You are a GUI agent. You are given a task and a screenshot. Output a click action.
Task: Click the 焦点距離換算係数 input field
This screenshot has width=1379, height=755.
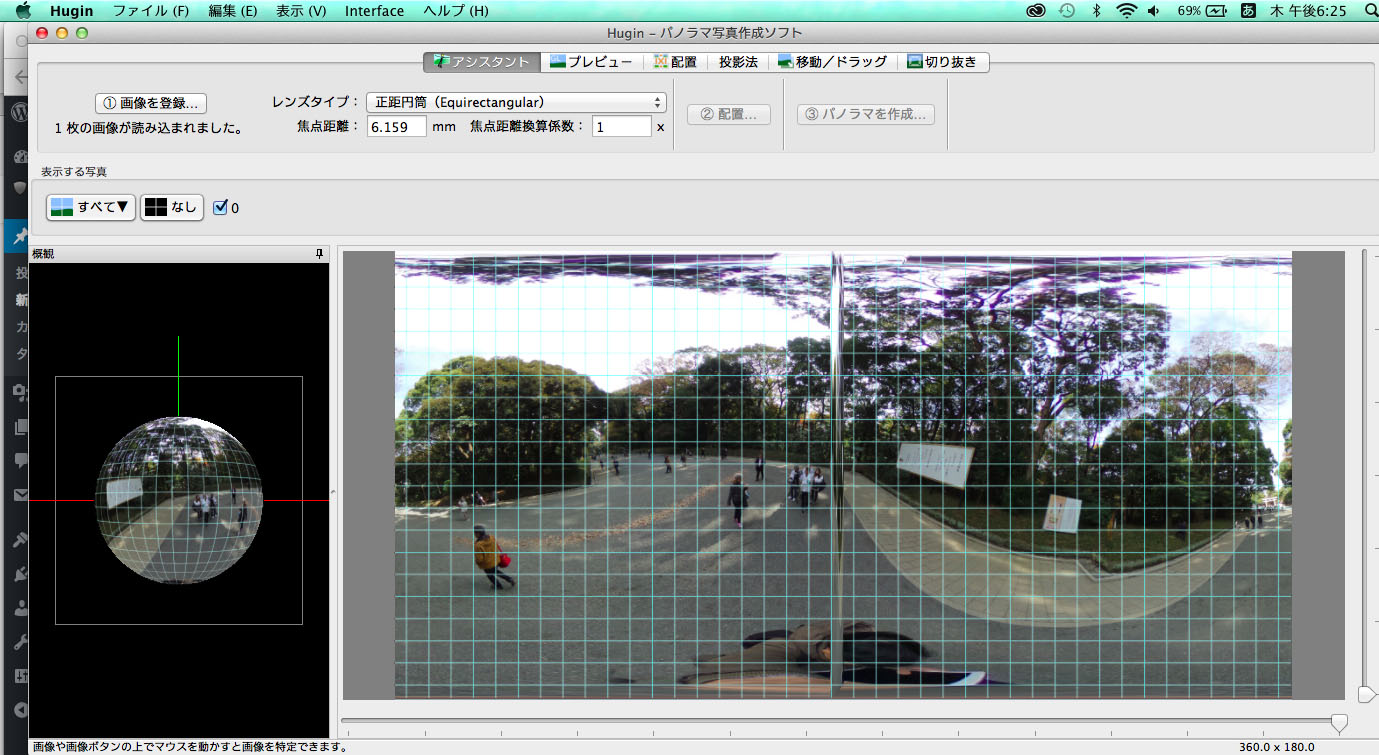click(621, 127)
